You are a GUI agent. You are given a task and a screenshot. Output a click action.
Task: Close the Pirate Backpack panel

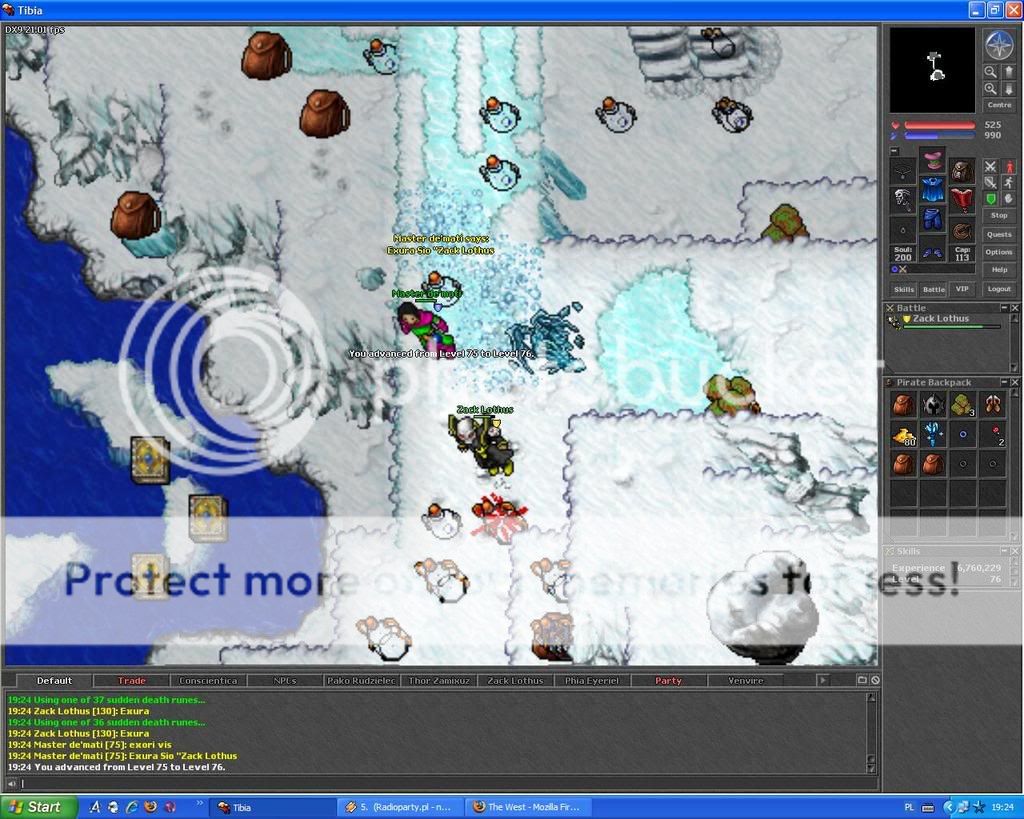click(1015, 382)
